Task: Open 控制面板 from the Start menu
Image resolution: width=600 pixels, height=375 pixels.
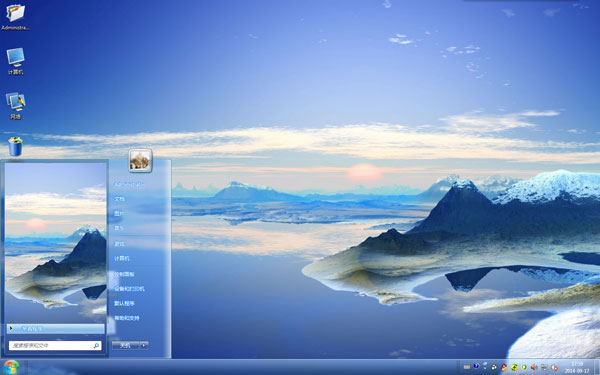Action: [124, 274]
